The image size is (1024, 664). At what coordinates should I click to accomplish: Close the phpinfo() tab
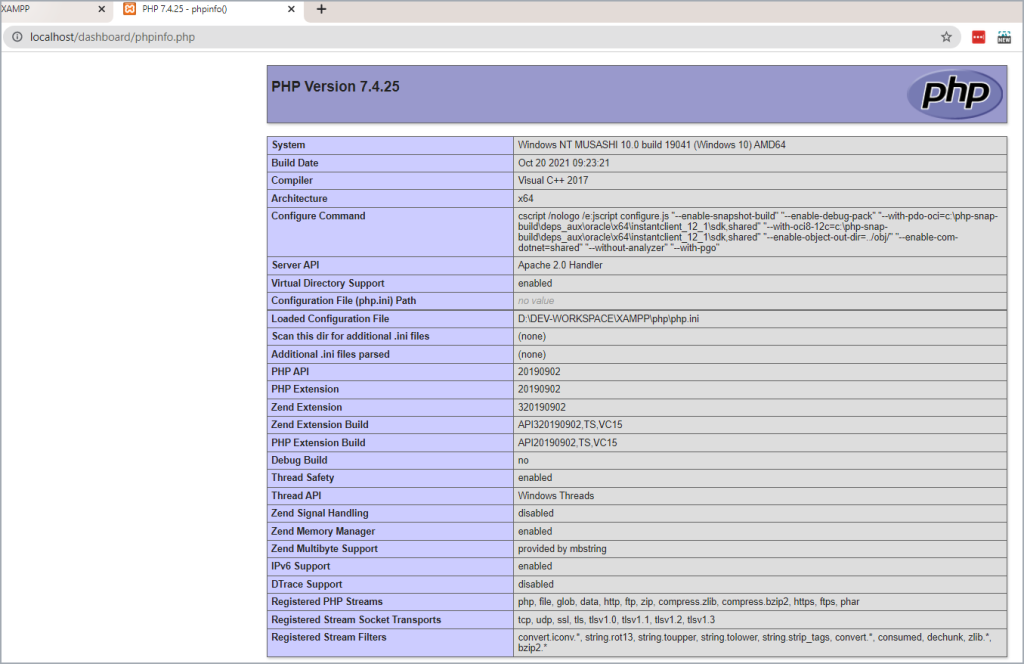pyautogui.click(x=292, y=9)
